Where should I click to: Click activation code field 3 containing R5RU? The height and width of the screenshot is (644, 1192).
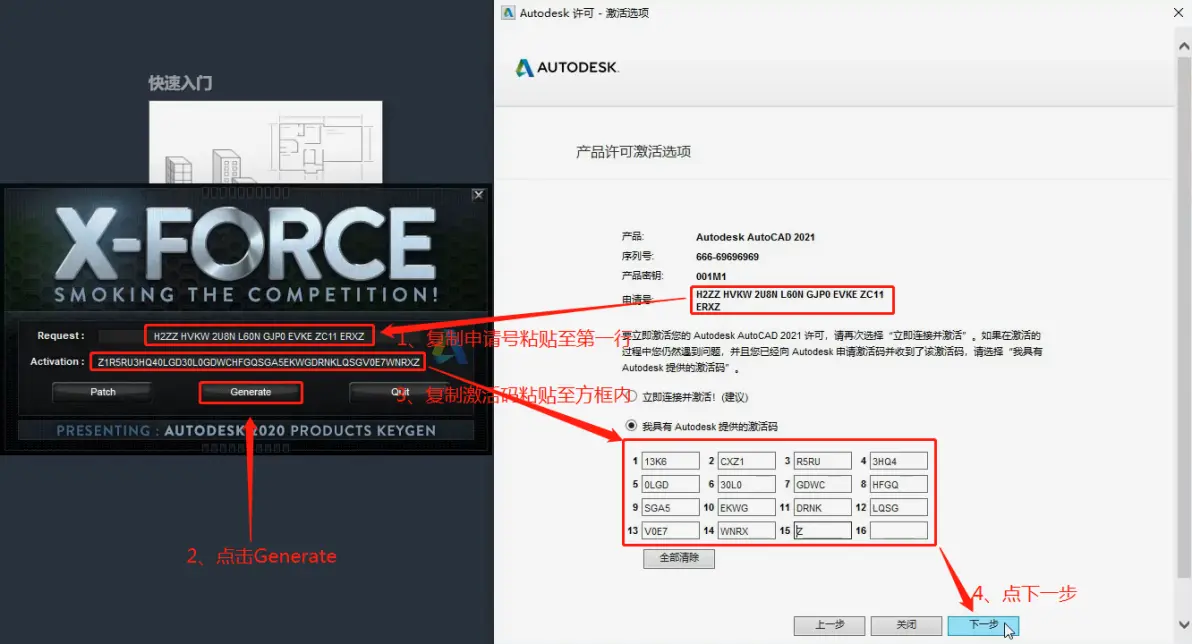823,462
